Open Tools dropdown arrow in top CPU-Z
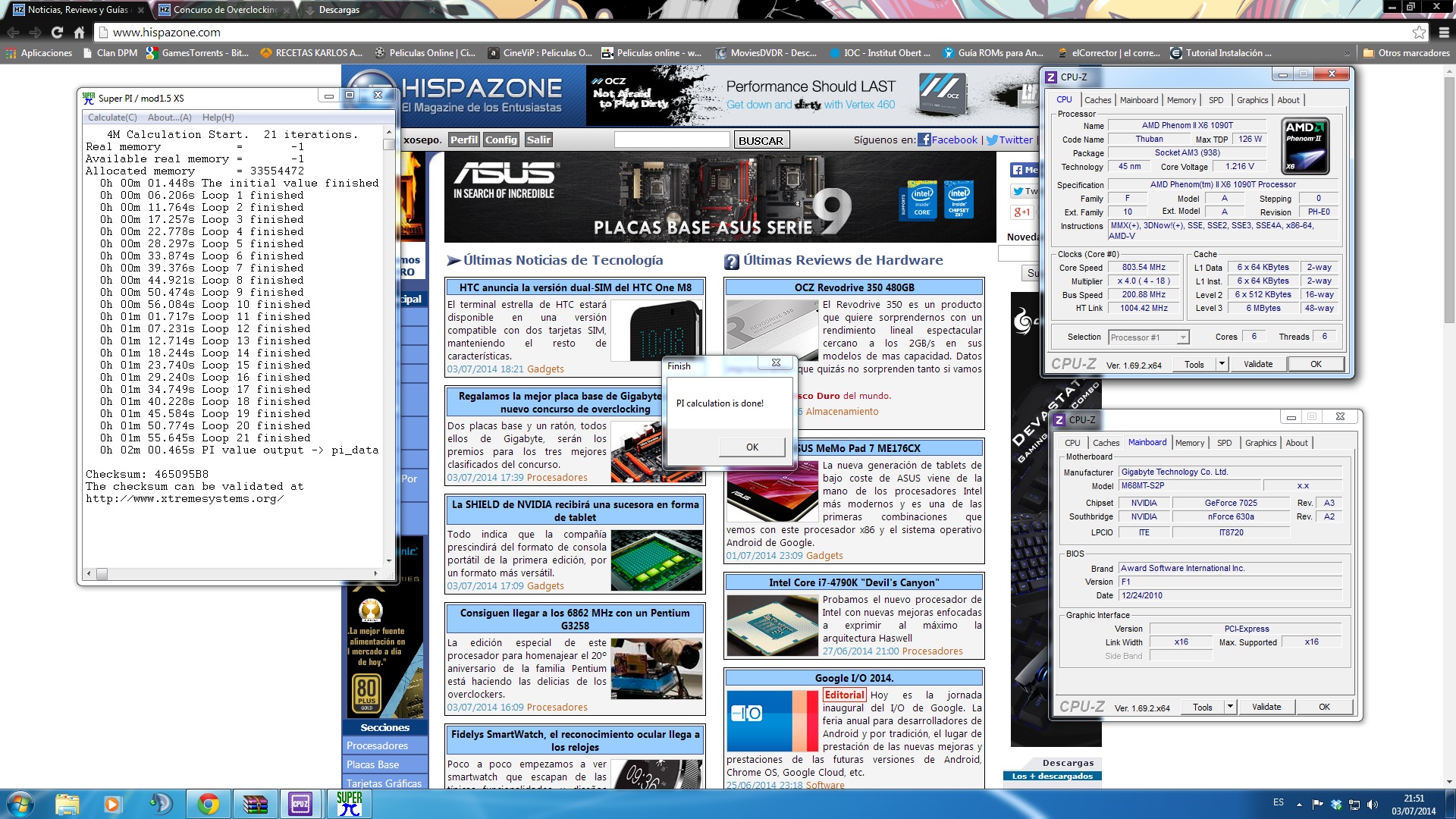This screenshot has width=1456, height=819. (1222, 364)
